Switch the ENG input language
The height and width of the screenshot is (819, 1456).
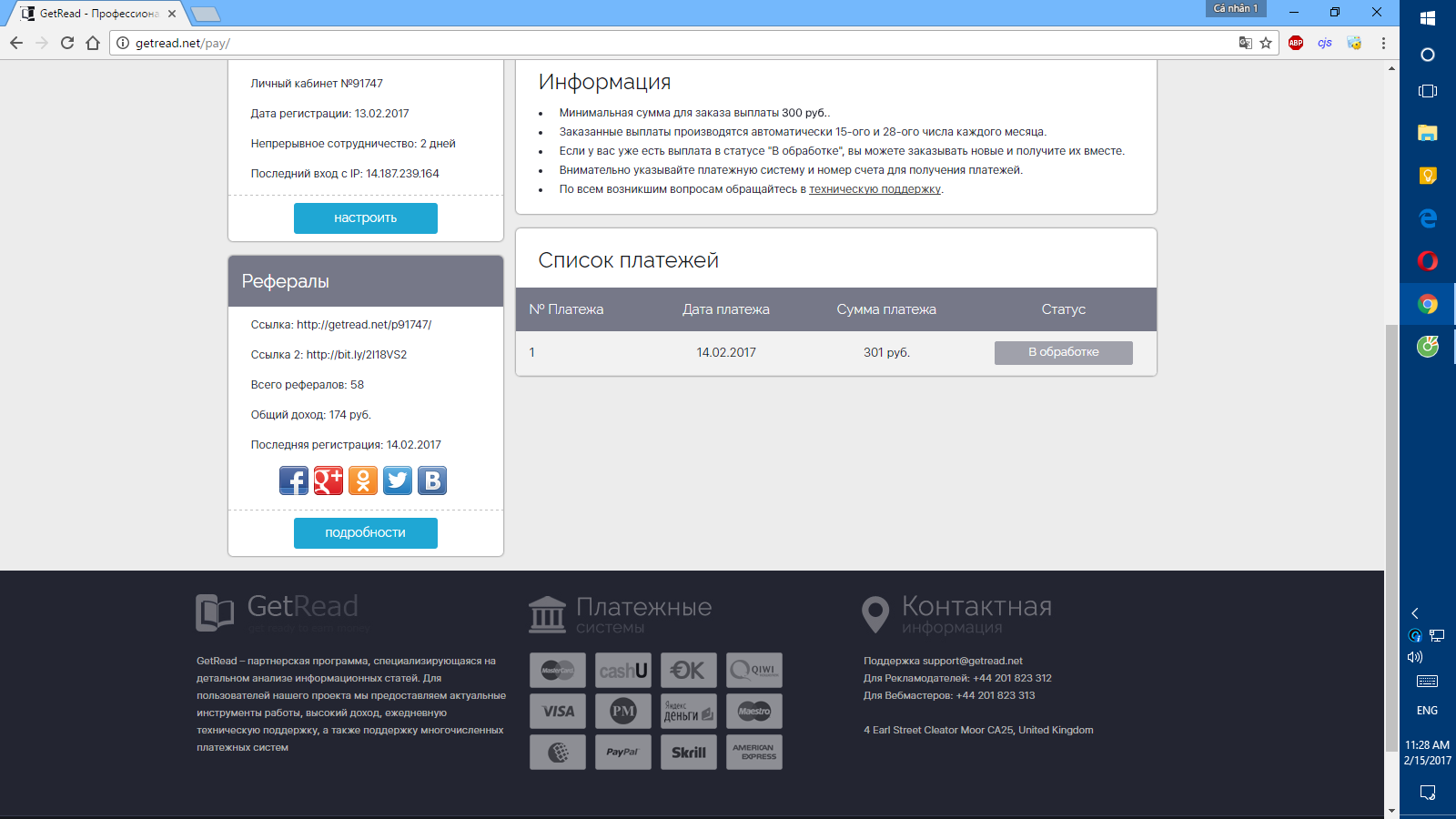click(1428, 711)
